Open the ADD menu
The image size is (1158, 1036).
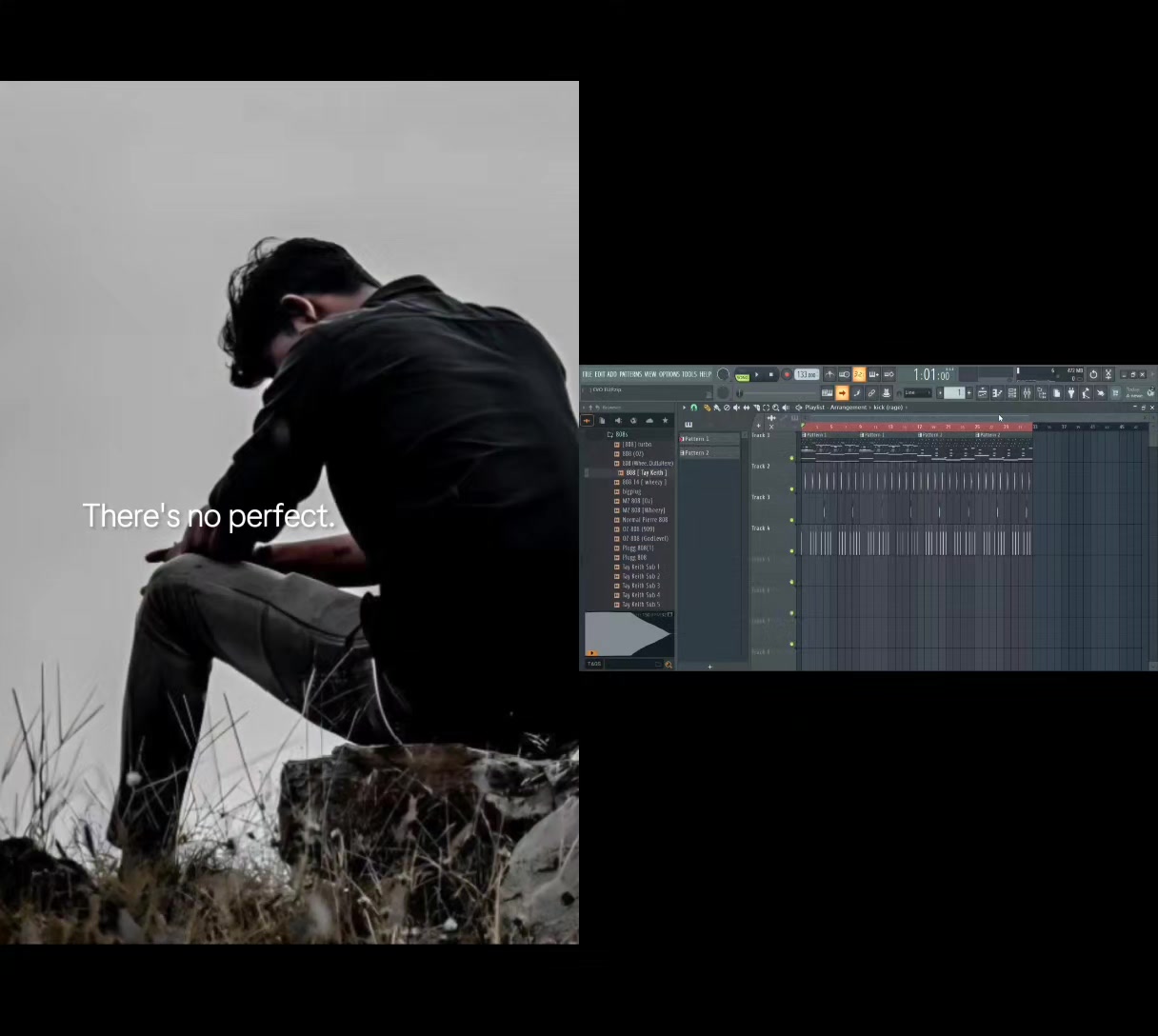pos(612,374)
